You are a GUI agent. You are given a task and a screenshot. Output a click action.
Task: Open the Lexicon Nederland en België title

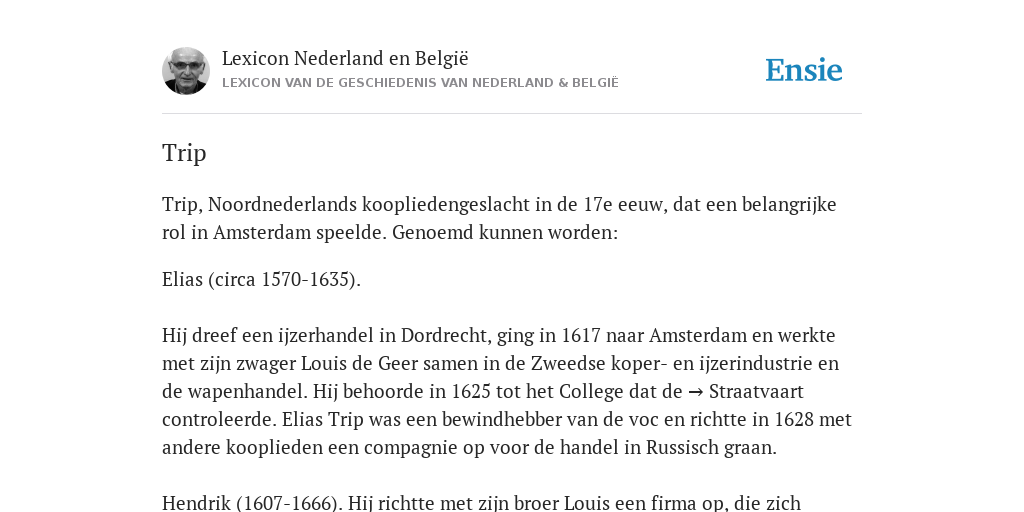pyautogui.click(x=345, y=58)
